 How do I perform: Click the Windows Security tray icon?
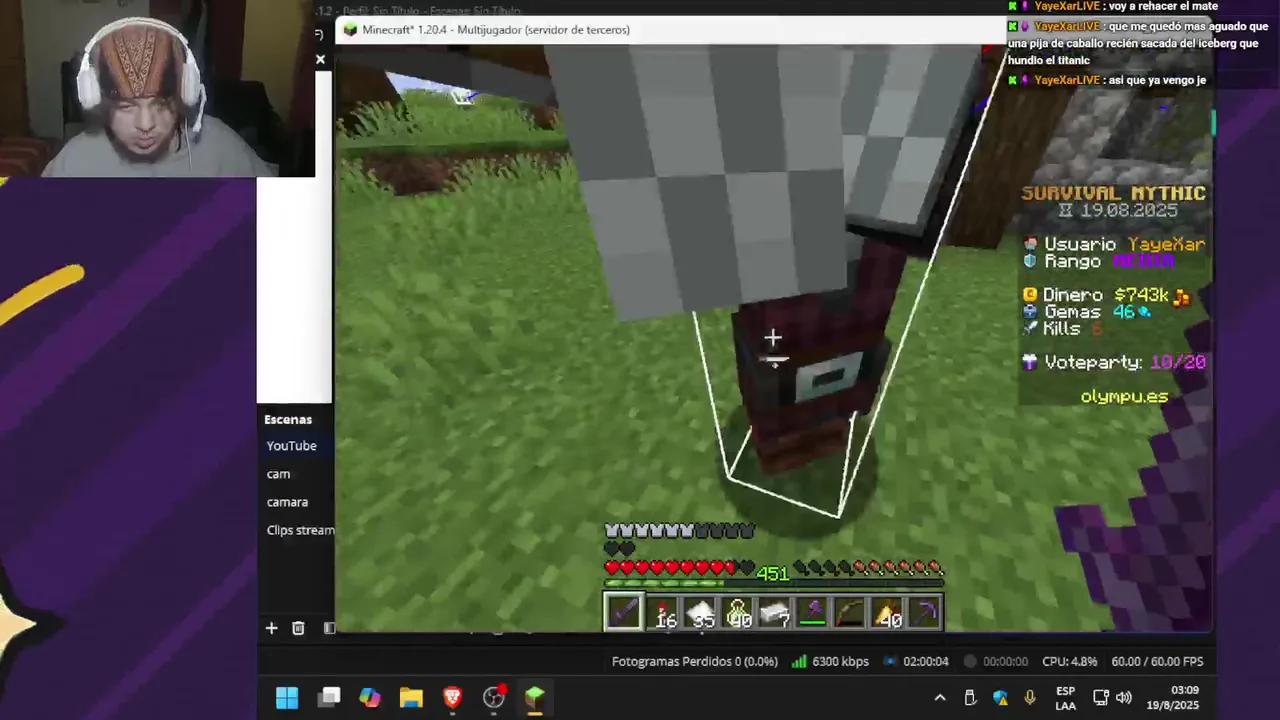pyautogui.click(x=1000, y=698)
